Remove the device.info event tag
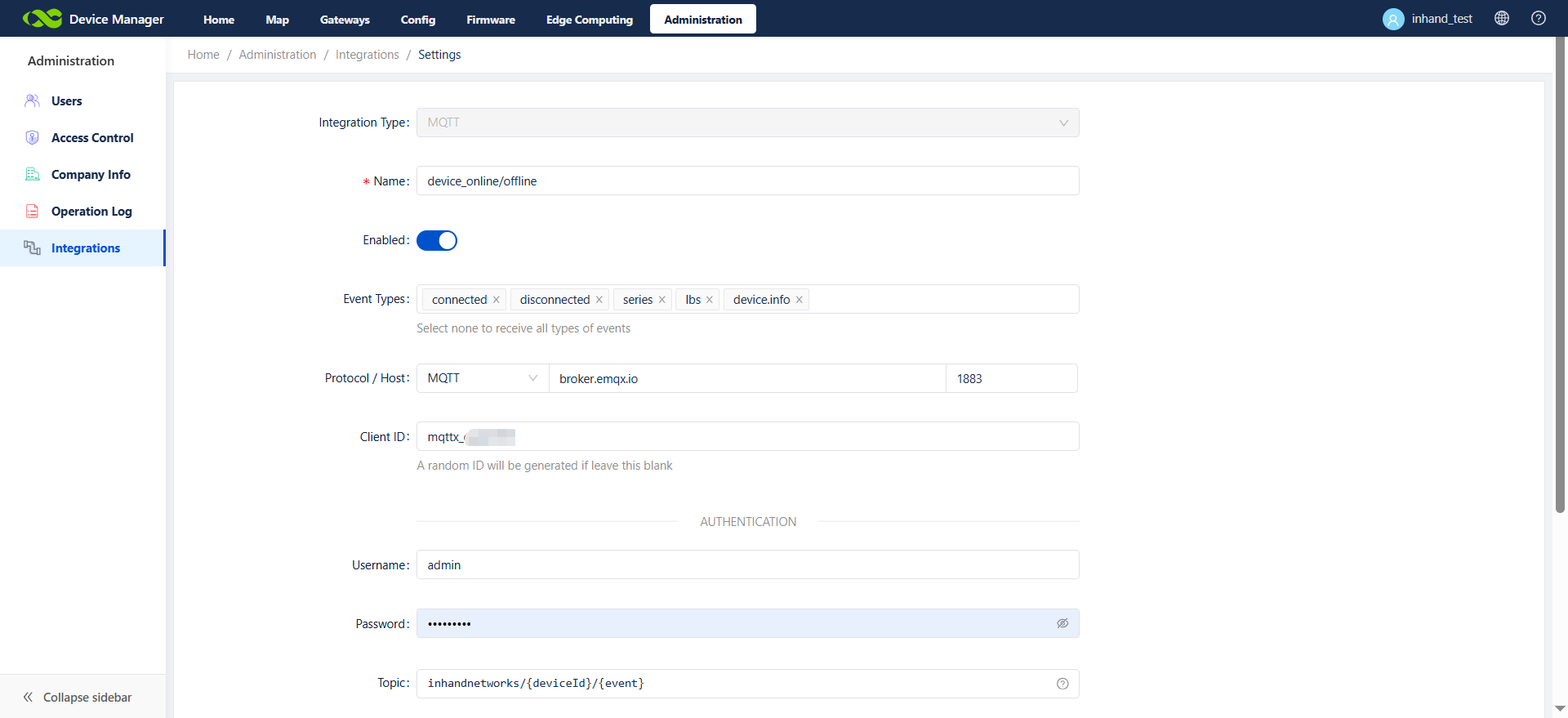The width and height of the screenshot is (1568, 718). (799, 300)
